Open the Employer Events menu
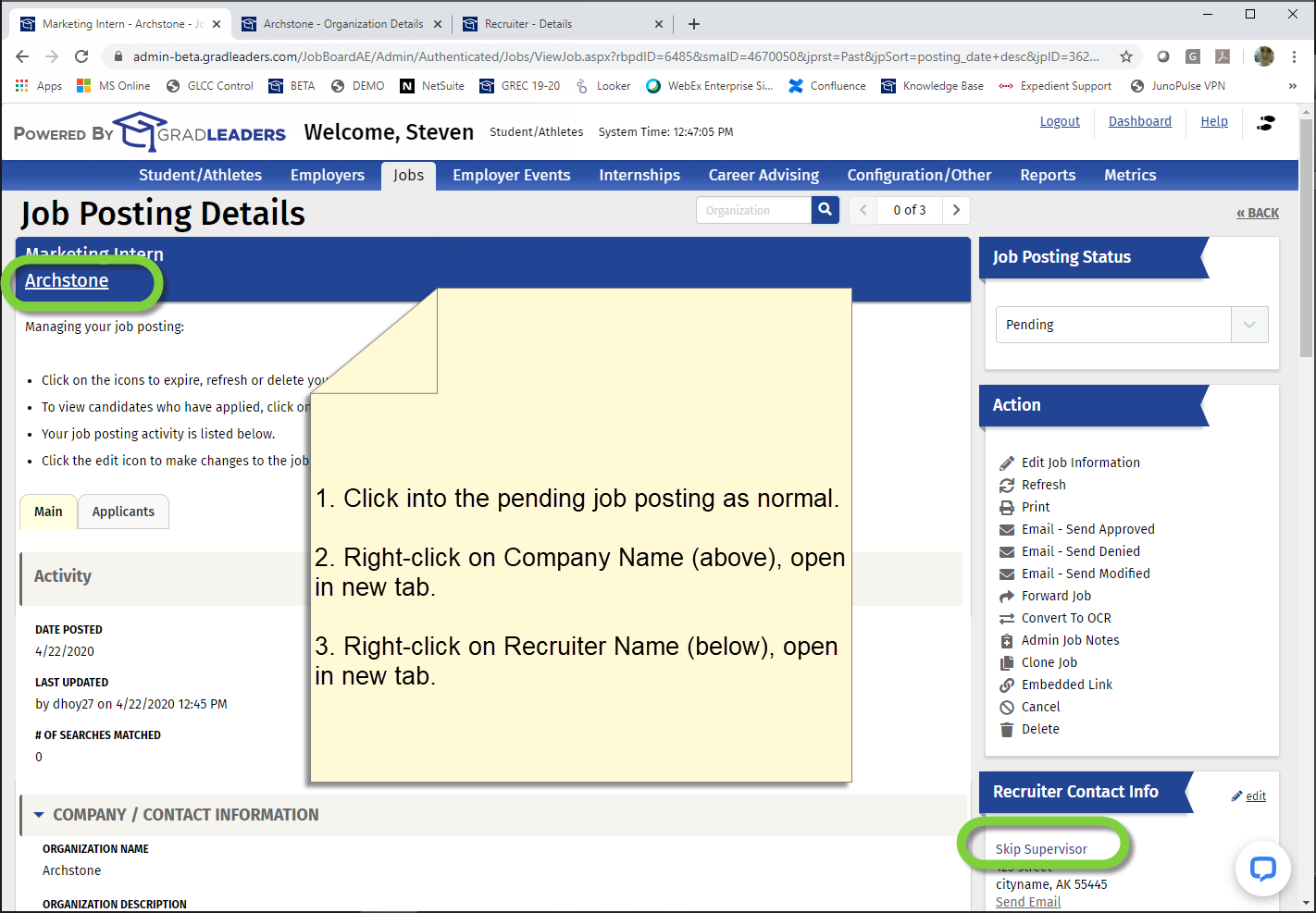 [512, 175]
